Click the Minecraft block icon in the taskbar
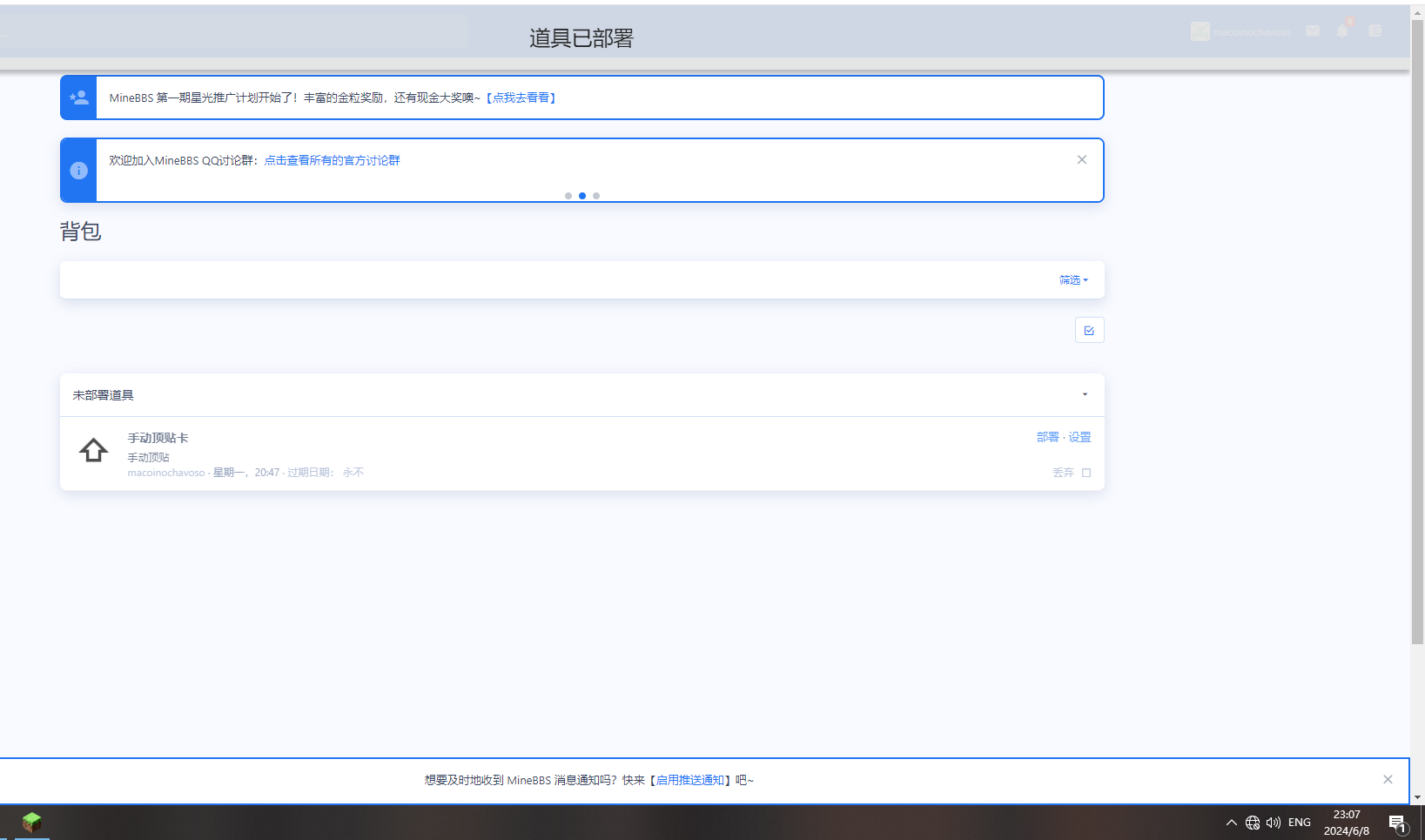 32,822
